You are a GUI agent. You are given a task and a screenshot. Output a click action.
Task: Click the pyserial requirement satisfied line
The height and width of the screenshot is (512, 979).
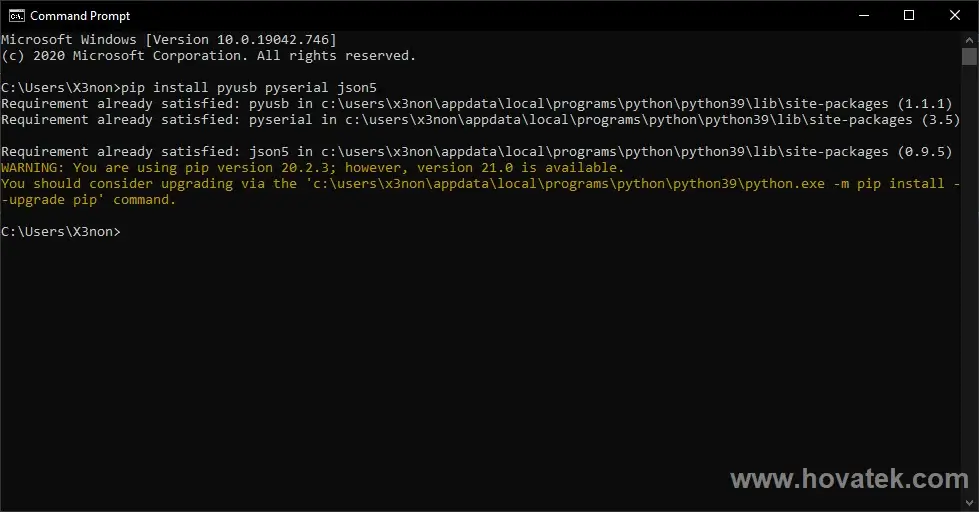[x=480, y=120]
